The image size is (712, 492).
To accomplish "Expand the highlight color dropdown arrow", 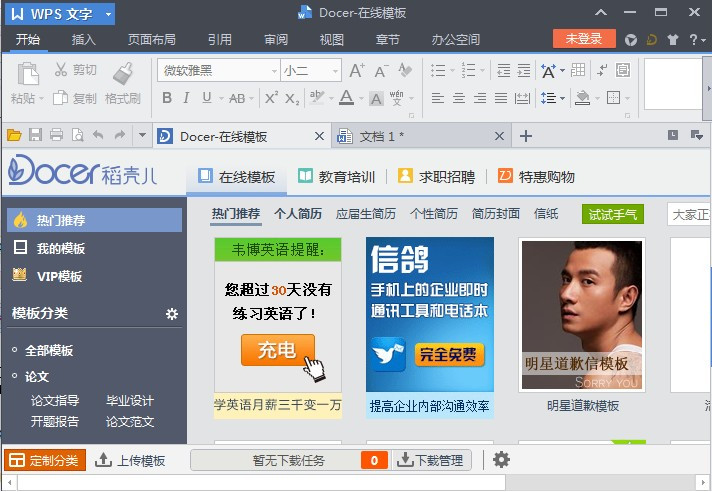I will pyautogui.click(x=331, y=98).
